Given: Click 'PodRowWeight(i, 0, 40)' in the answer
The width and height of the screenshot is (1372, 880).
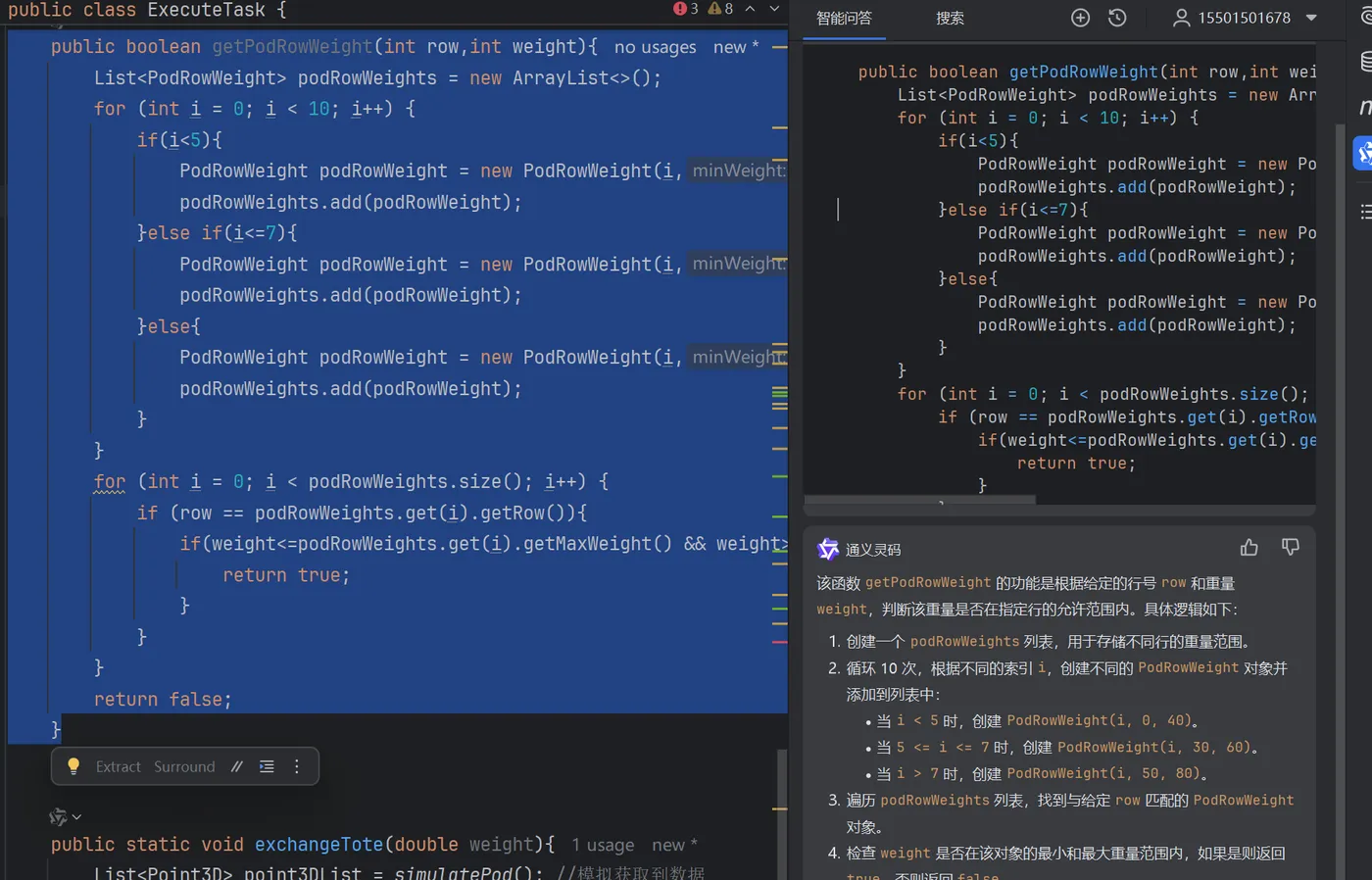Looking at the screenshot, I should 1099,720.
